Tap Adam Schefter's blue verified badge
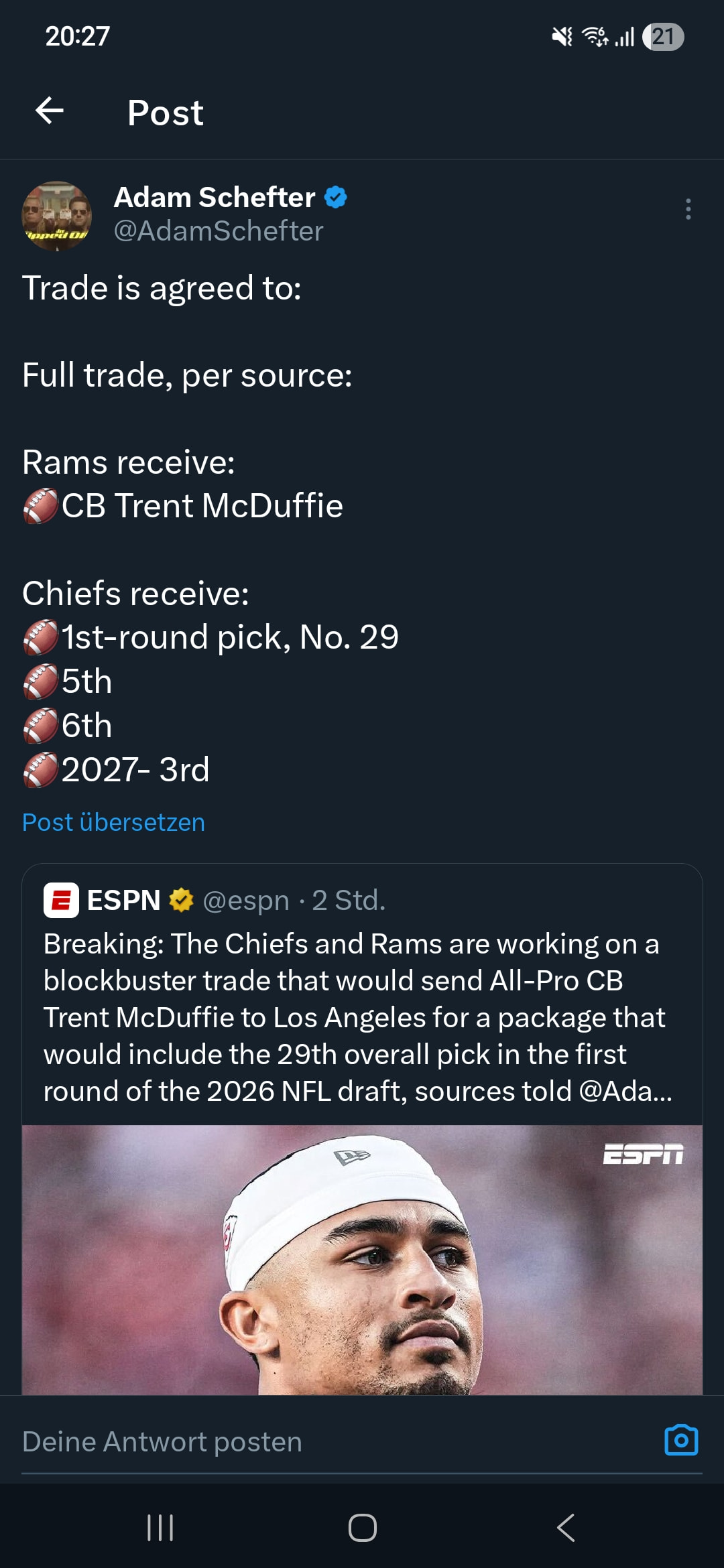This screenshot has height=1568, width=724. point(336,198)
